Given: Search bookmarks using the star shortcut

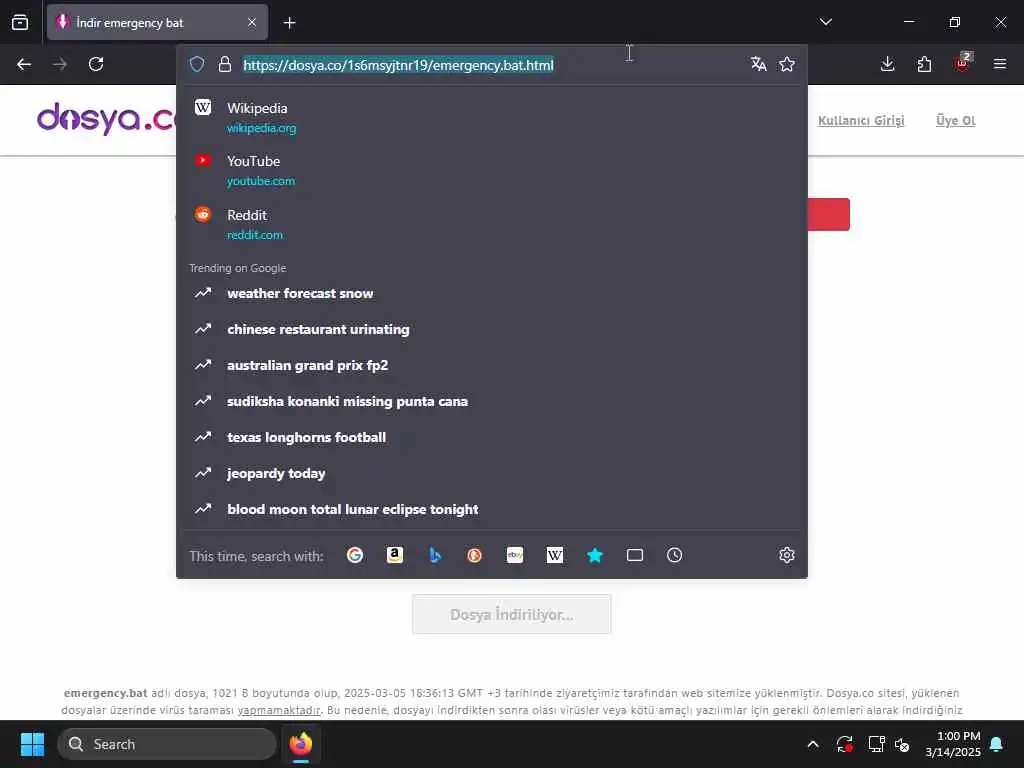Looking at the screenshot, I should pos(594,555).
